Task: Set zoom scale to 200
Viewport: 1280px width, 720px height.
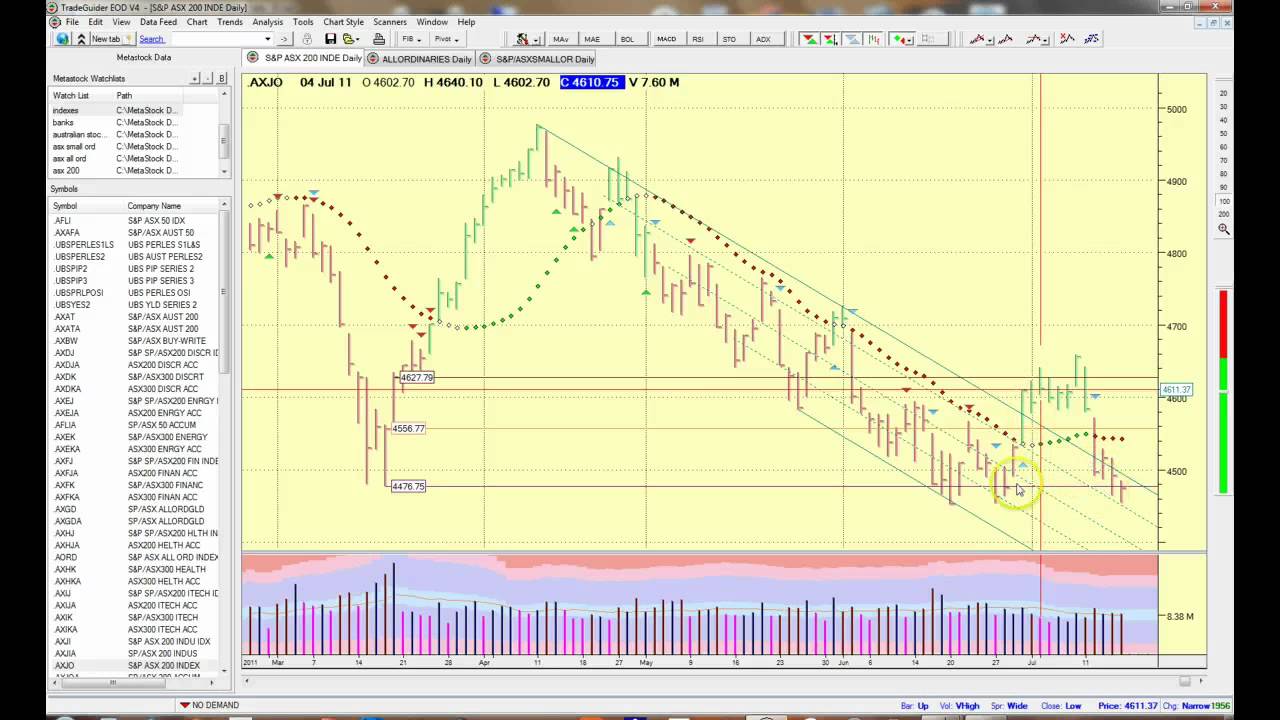Action: pyautogui.click(x=1224, y=214)
